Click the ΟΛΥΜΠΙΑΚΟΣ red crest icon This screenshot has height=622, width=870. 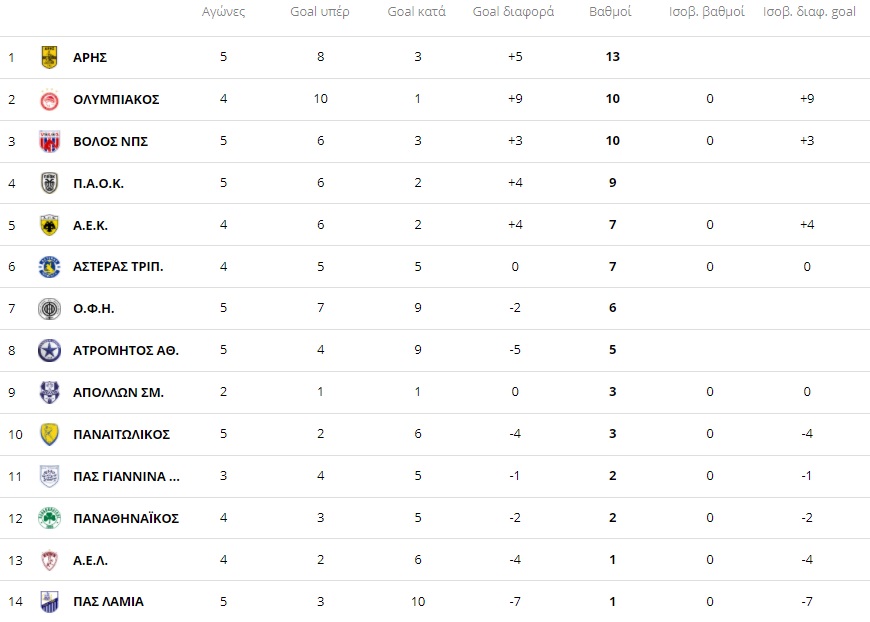tap(49, 100)
